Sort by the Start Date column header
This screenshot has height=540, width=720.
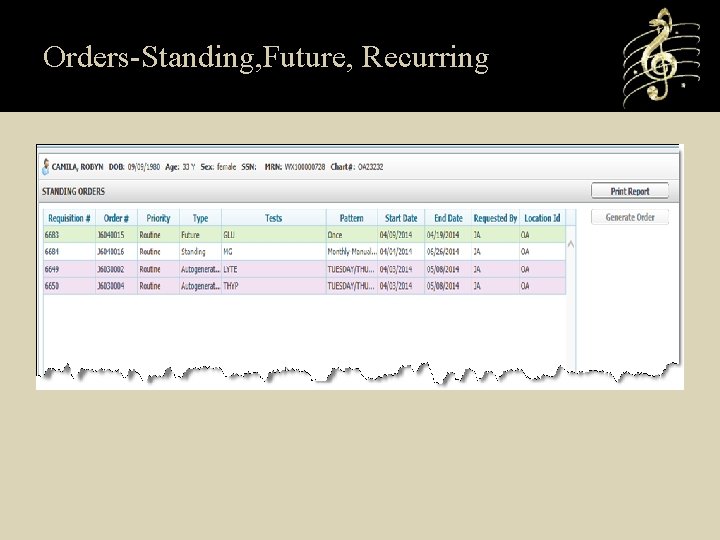(401, 218)
